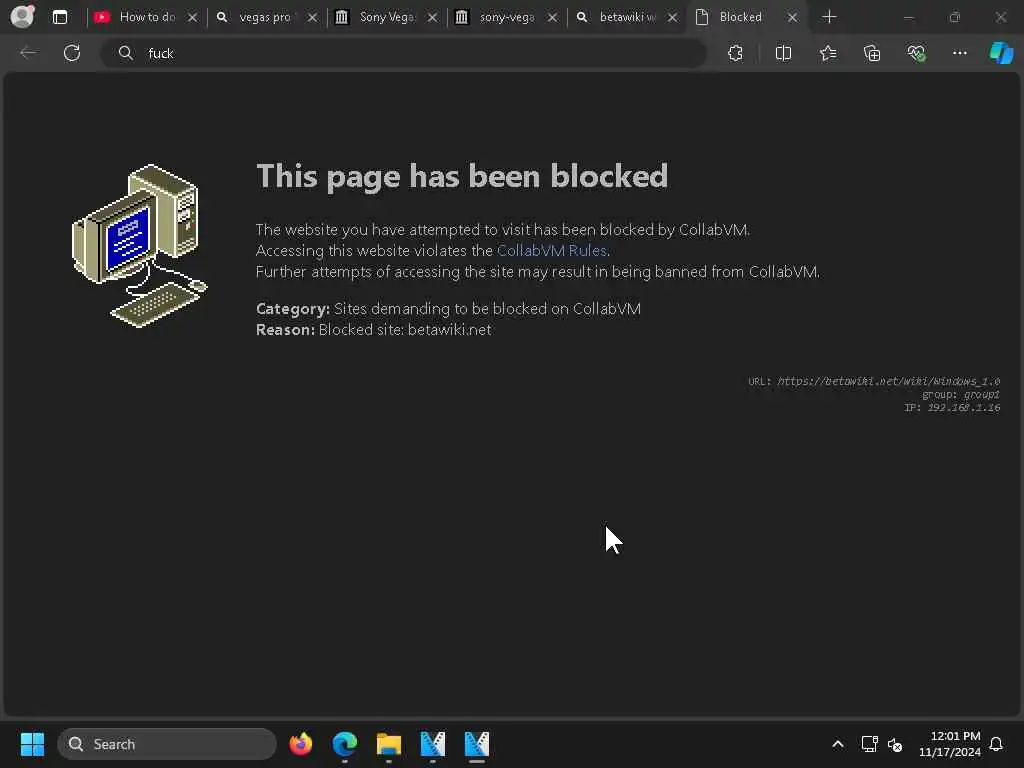Image resolution: width=1024 pixels, height=768 pixels.
Task: Open the Extensions puzzle icon
Action: 735,53
